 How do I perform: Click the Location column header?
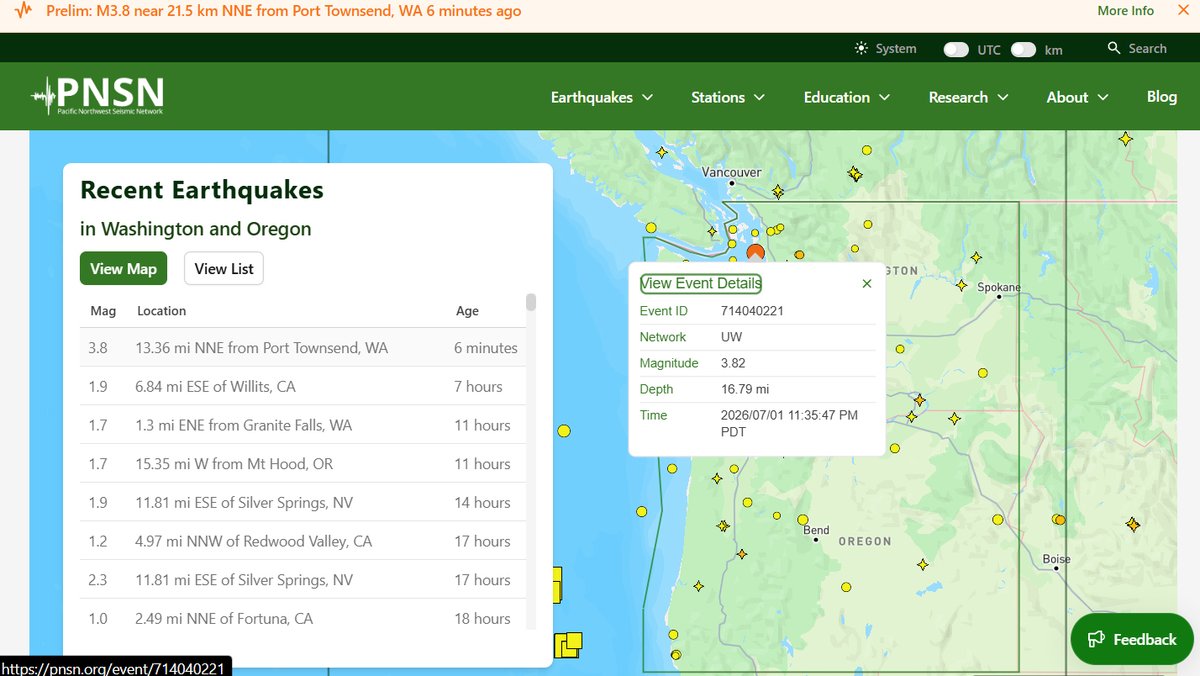tap(161, 311)
